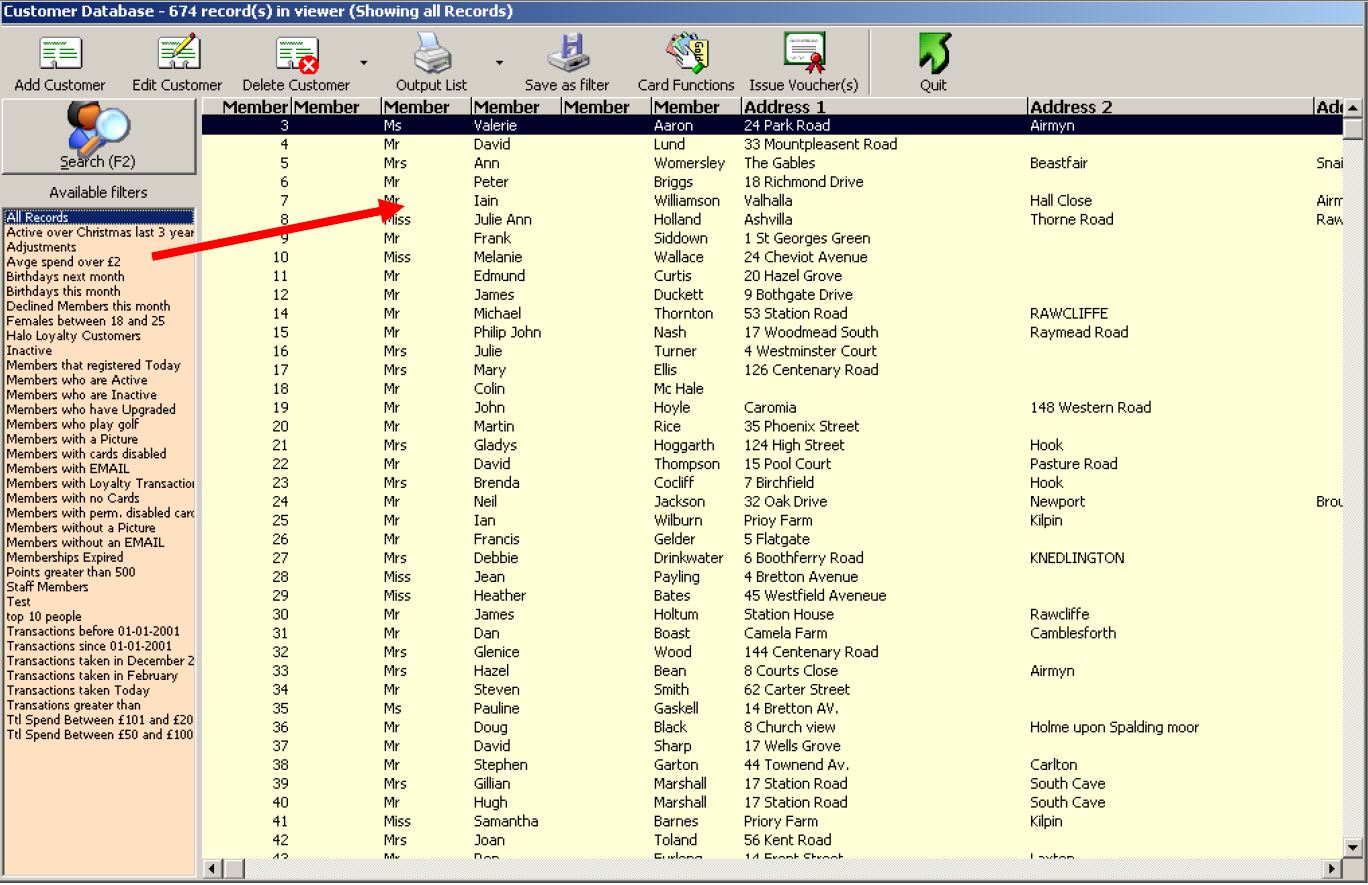Select the Halo Loyalty Customers filter

point(74,336)
